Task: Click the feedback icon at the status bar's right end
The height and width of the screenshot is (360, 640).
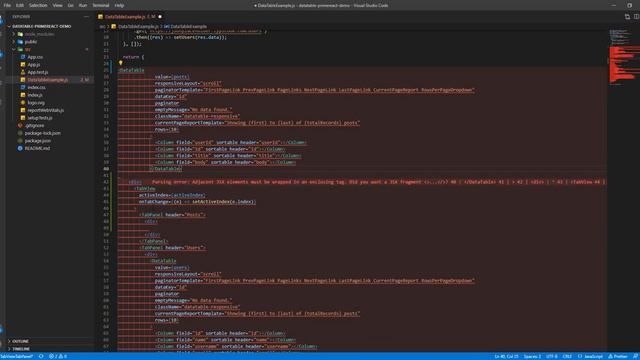Action: click(x=635, y=356)
